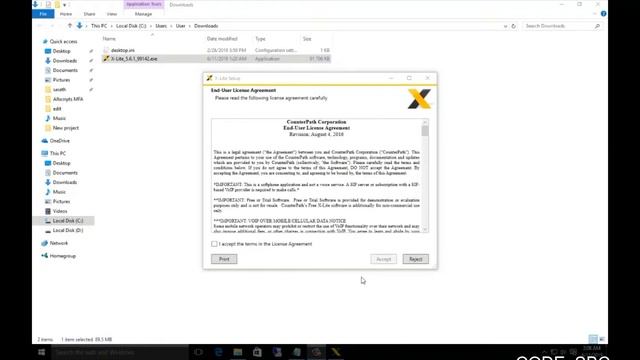
Task: Open the File tab in File Explorer
Action: [x=43, y=14]
